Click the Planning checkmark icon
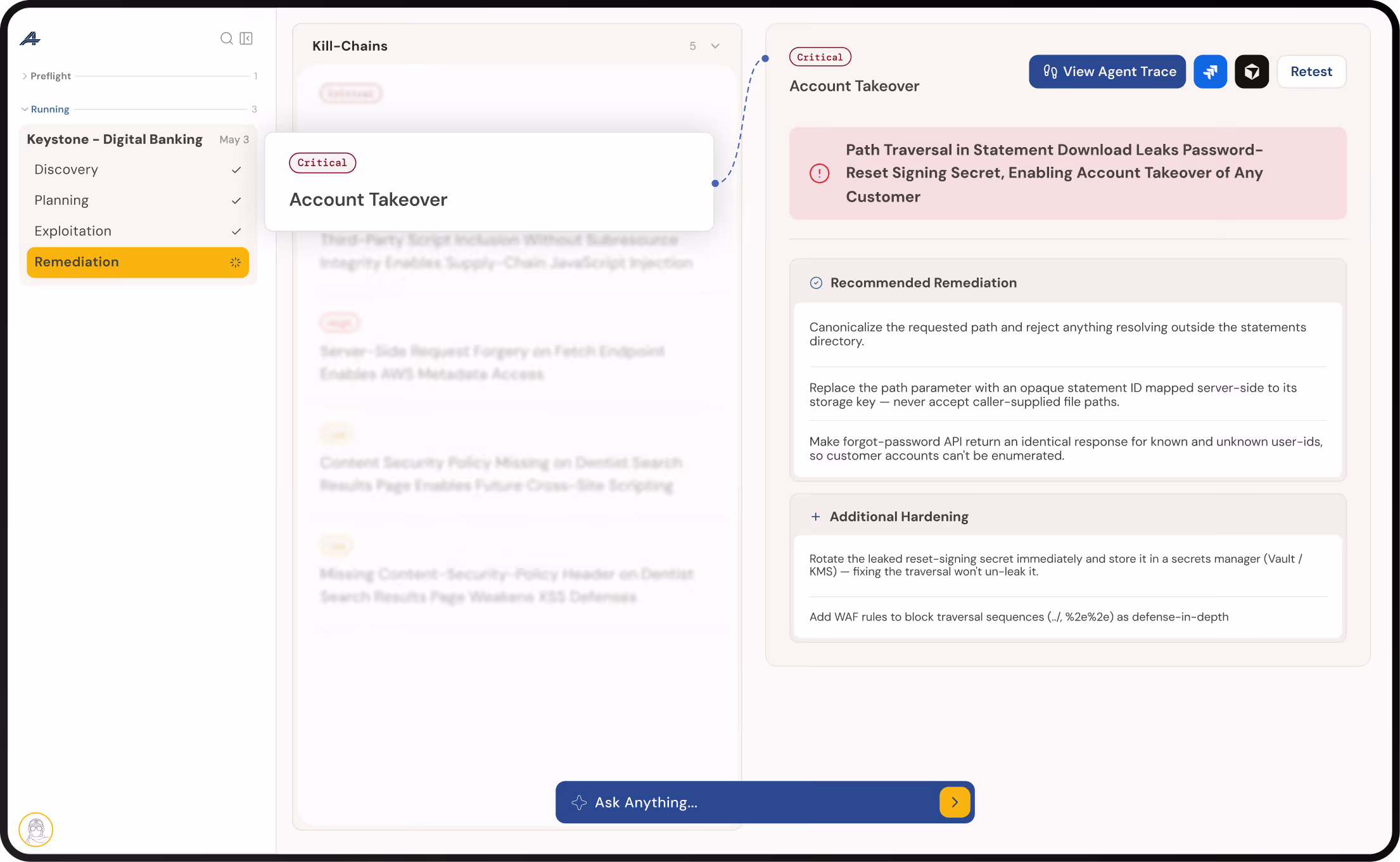Viewport: 1400px width, 862px height. (x=236, y=201)
